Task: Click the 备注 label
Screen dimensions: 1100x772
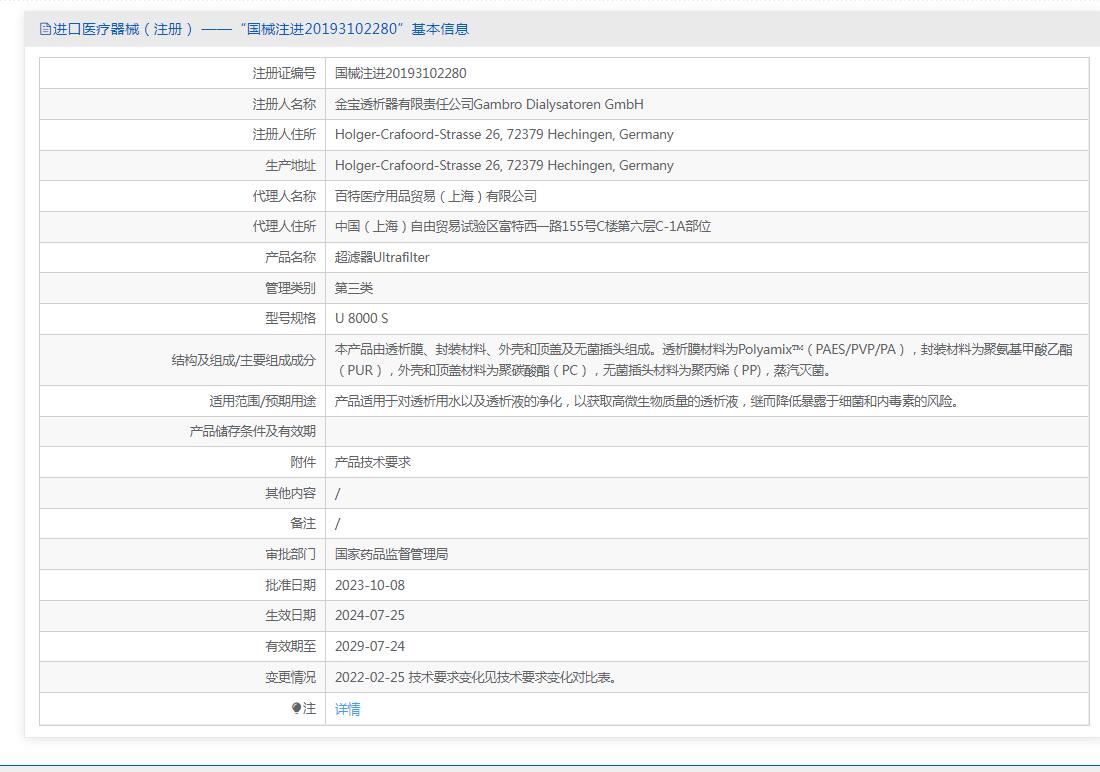Action: pyautogui.click(x=303, y=523)
